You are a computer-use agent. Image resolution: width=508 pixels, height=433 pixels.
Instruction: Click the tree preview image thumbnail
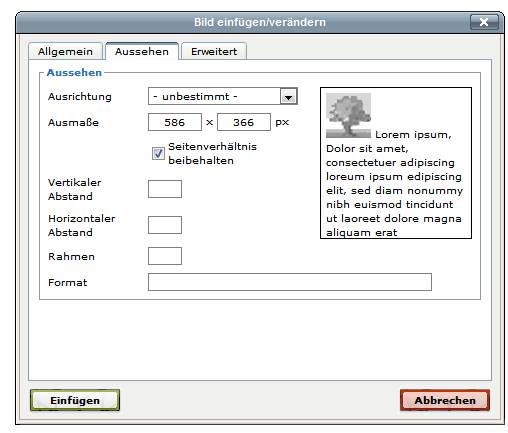(348, 115)
